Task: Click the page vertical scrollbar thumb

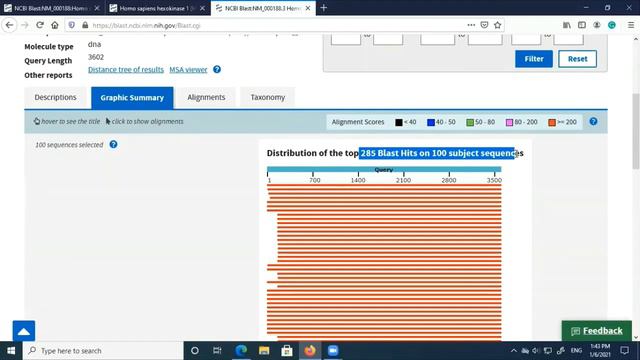Action: click(636, 131)
